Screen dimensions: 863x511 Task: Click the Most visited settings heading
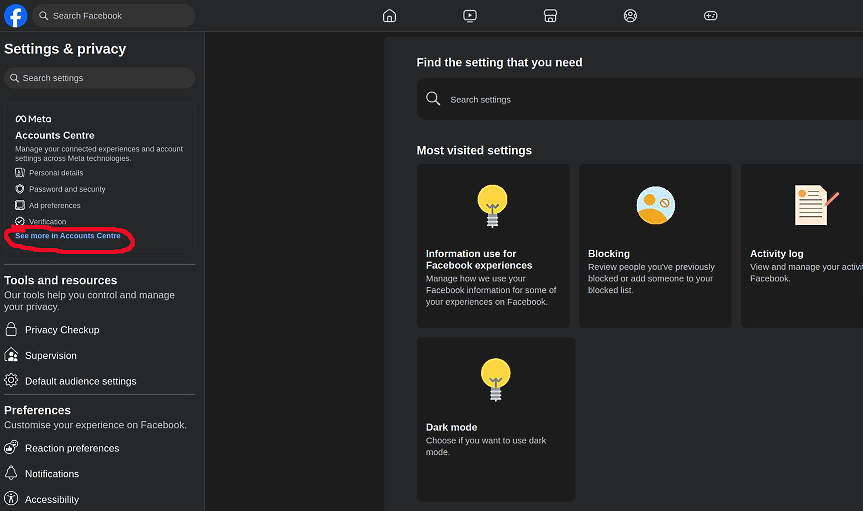coord(474,150)
